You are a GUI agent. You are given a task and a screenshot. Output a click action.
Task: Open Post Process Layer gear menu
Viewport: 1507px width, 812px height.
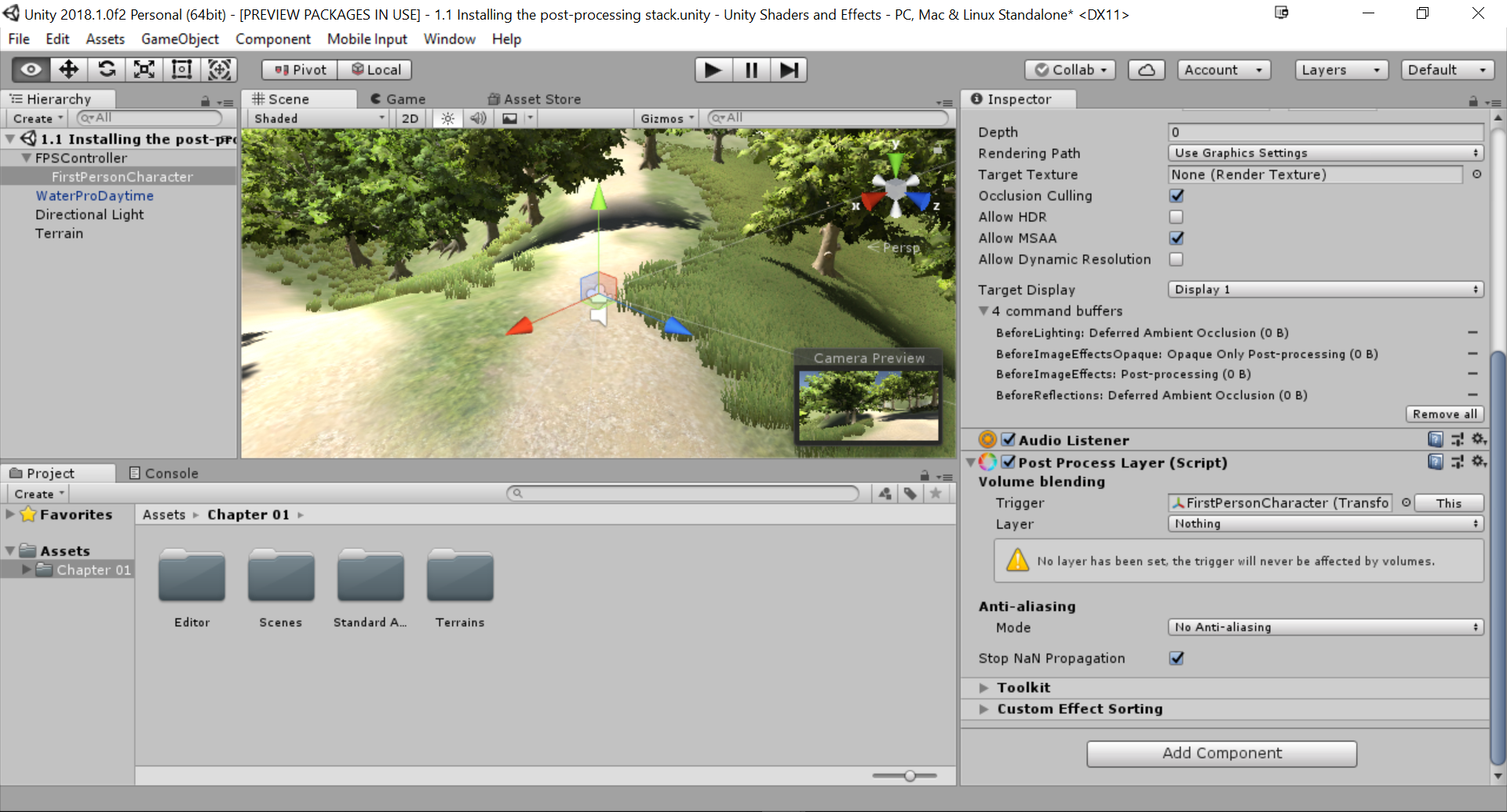click(x=1479, y=462)
